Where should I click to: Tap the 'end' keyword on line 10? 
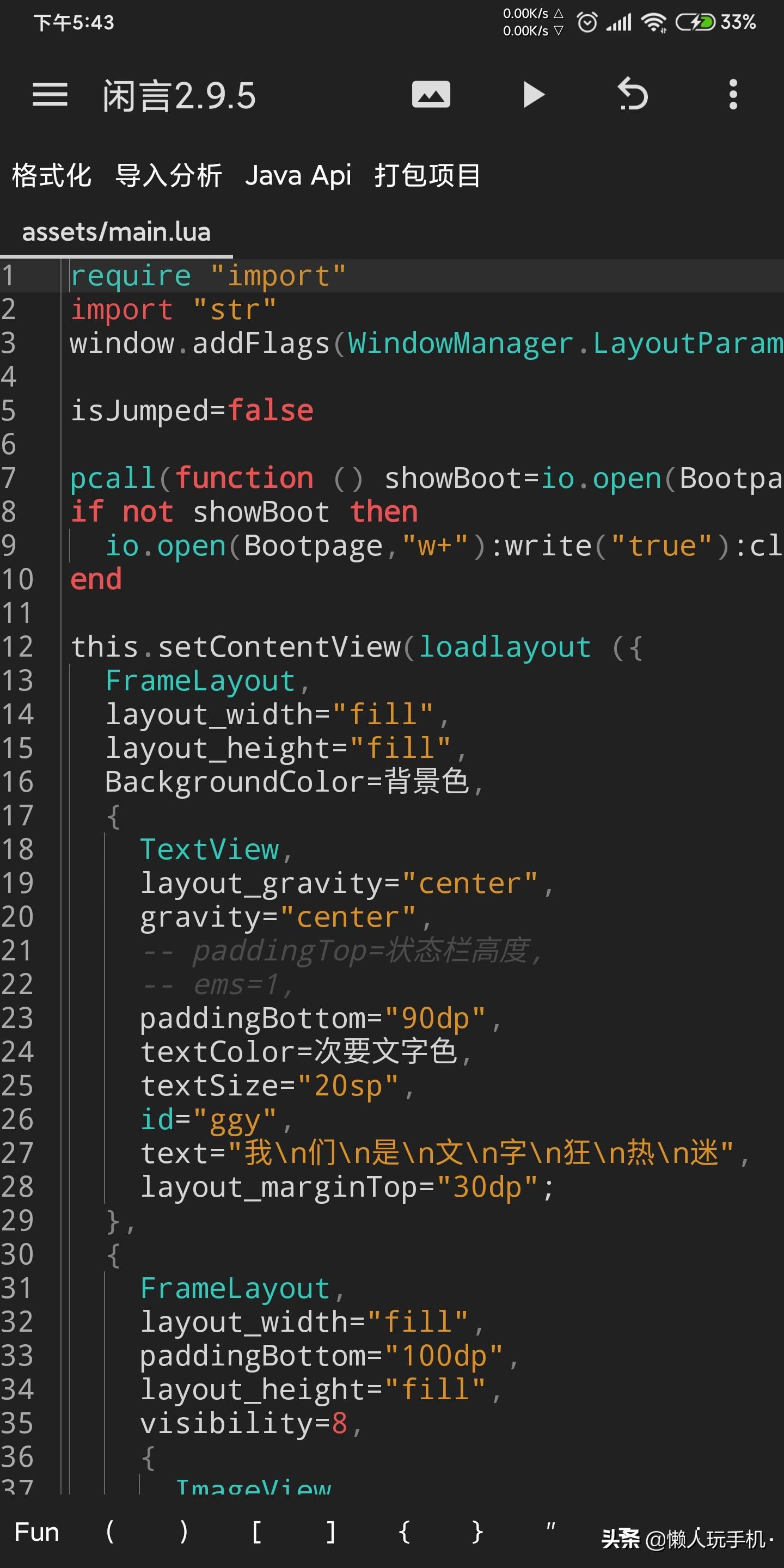click(x=96, y=579)
